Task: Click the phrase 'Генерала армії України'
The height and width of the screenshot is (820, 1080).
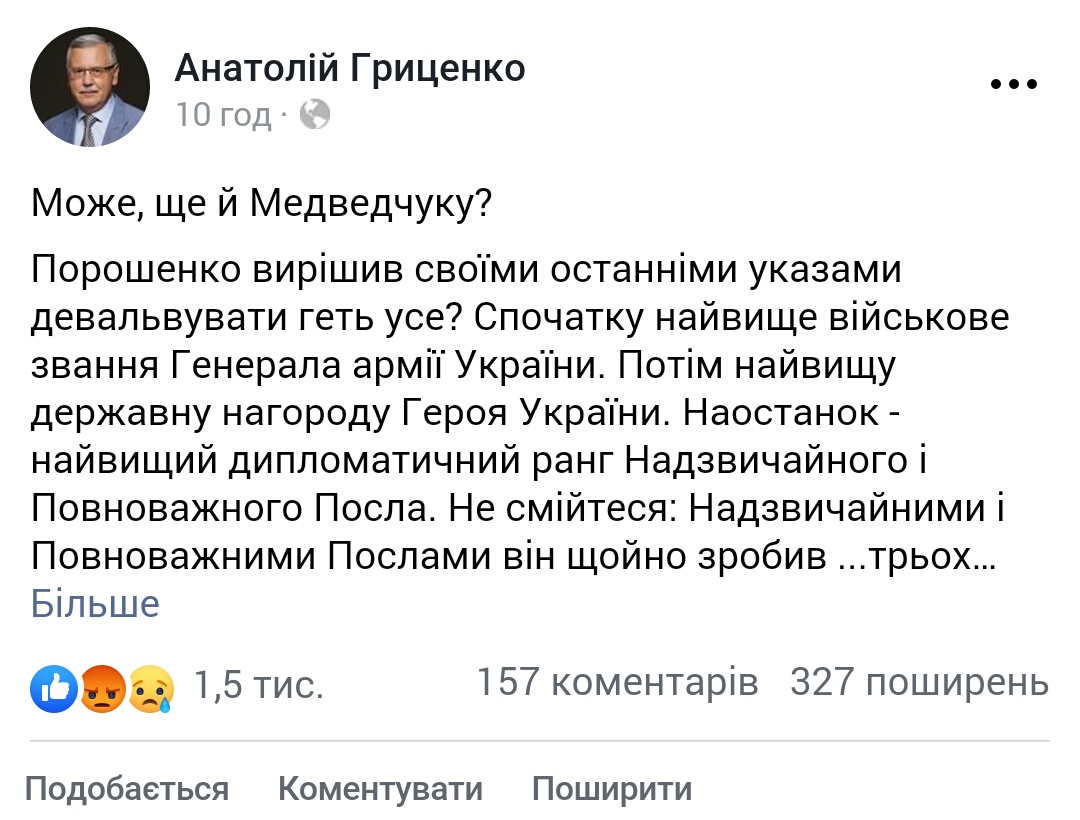Action: pyautogui.click(x=388, y=366)
